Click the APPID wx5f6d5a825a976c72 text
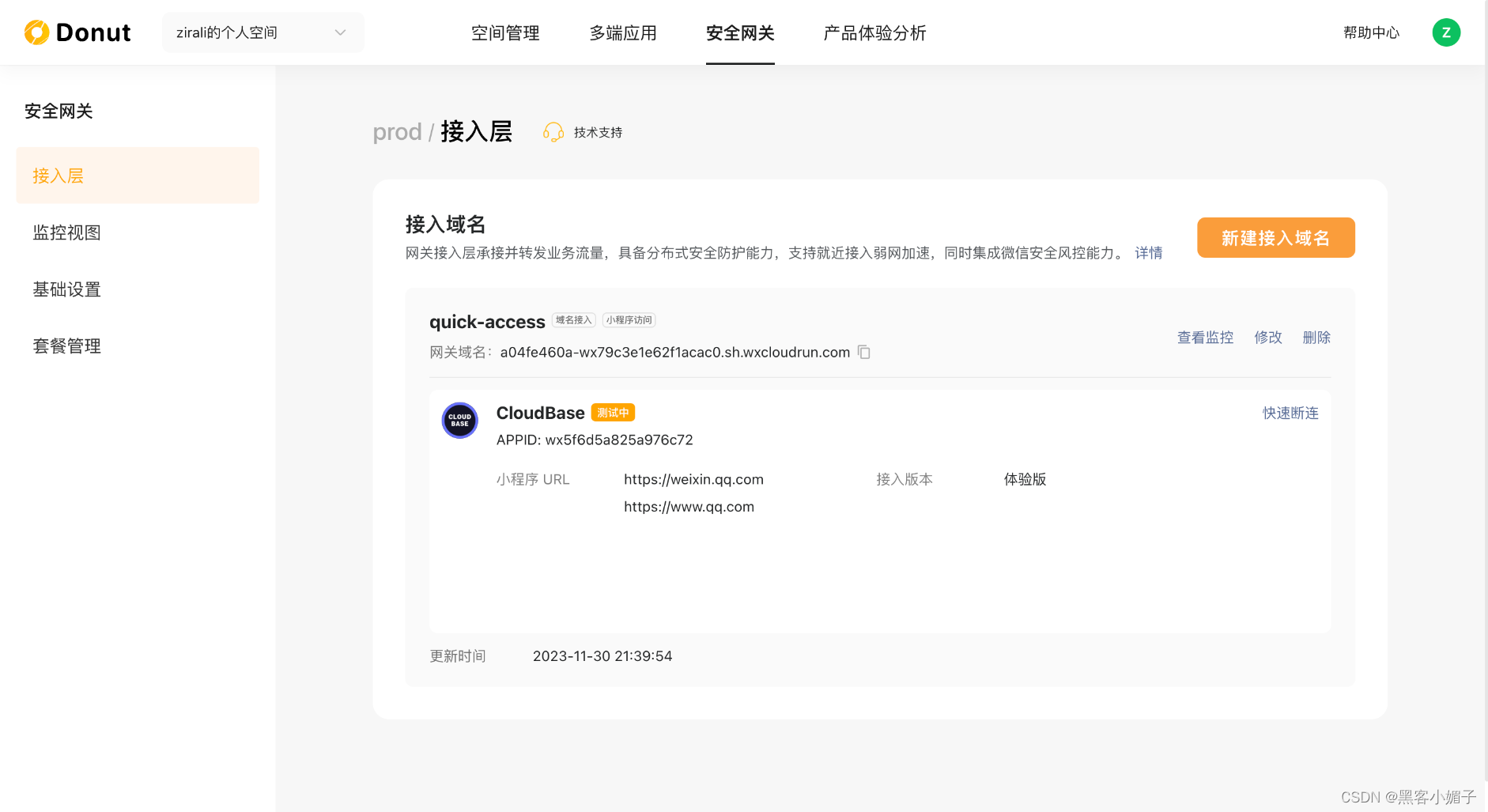1488x812 pixels. (x=595, y=440)
